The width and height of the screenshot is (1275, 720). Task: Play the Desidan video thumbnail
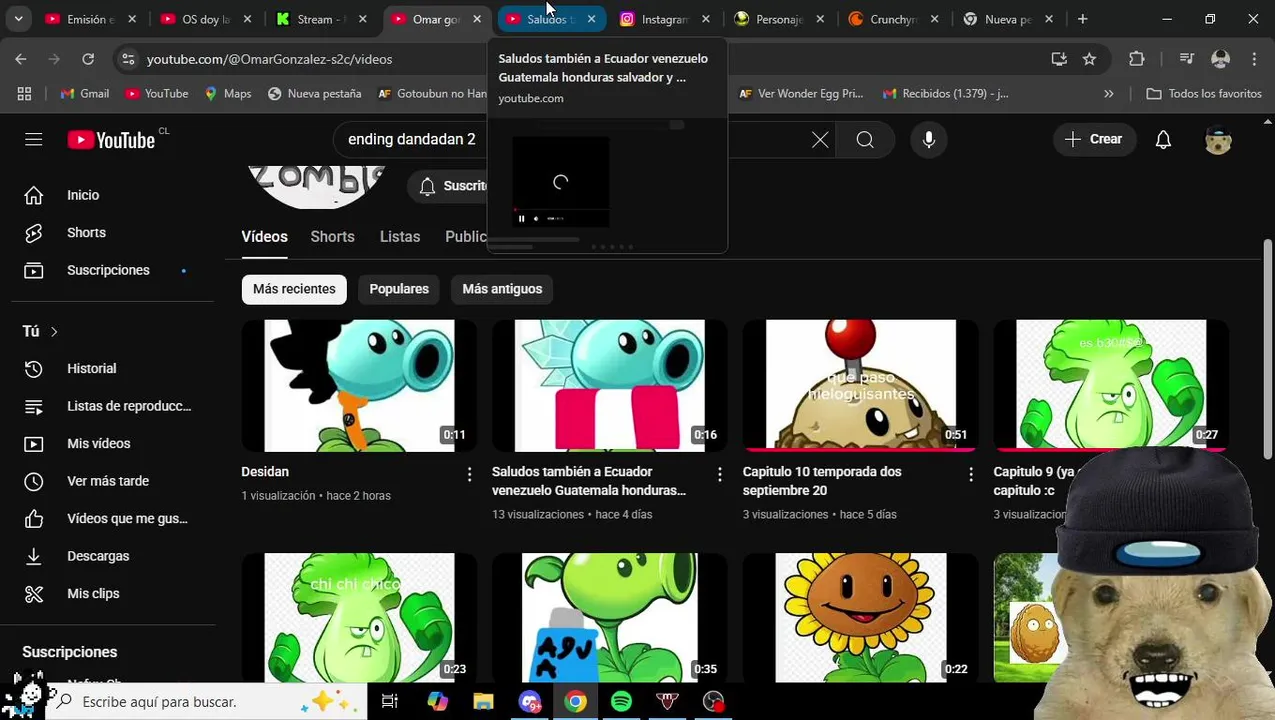pos(359,386)
